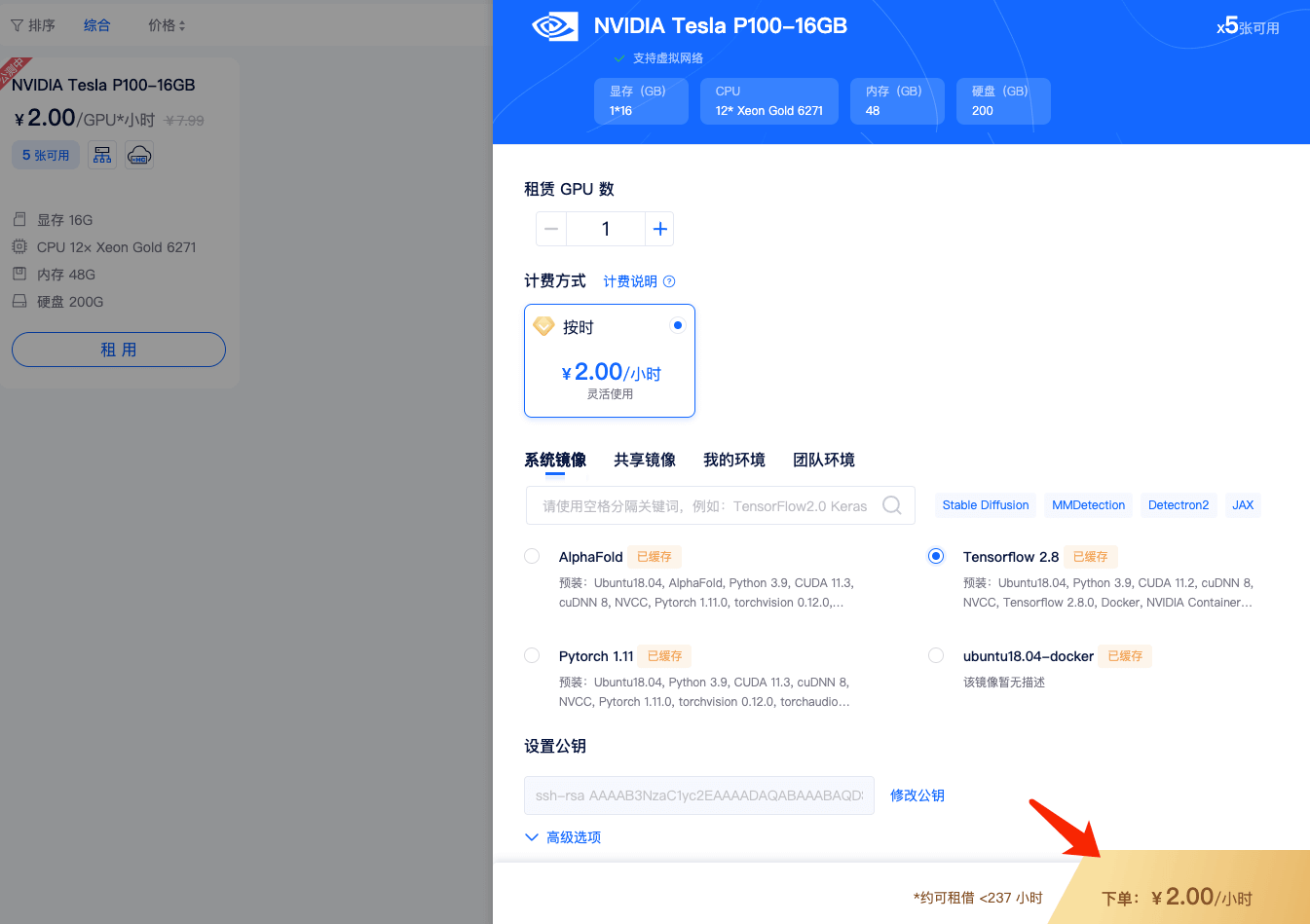The image size is (1310, 924).
Task: Click the 5 张可用 availability badge
Action: pyautogui.click(x=46, y=155)
